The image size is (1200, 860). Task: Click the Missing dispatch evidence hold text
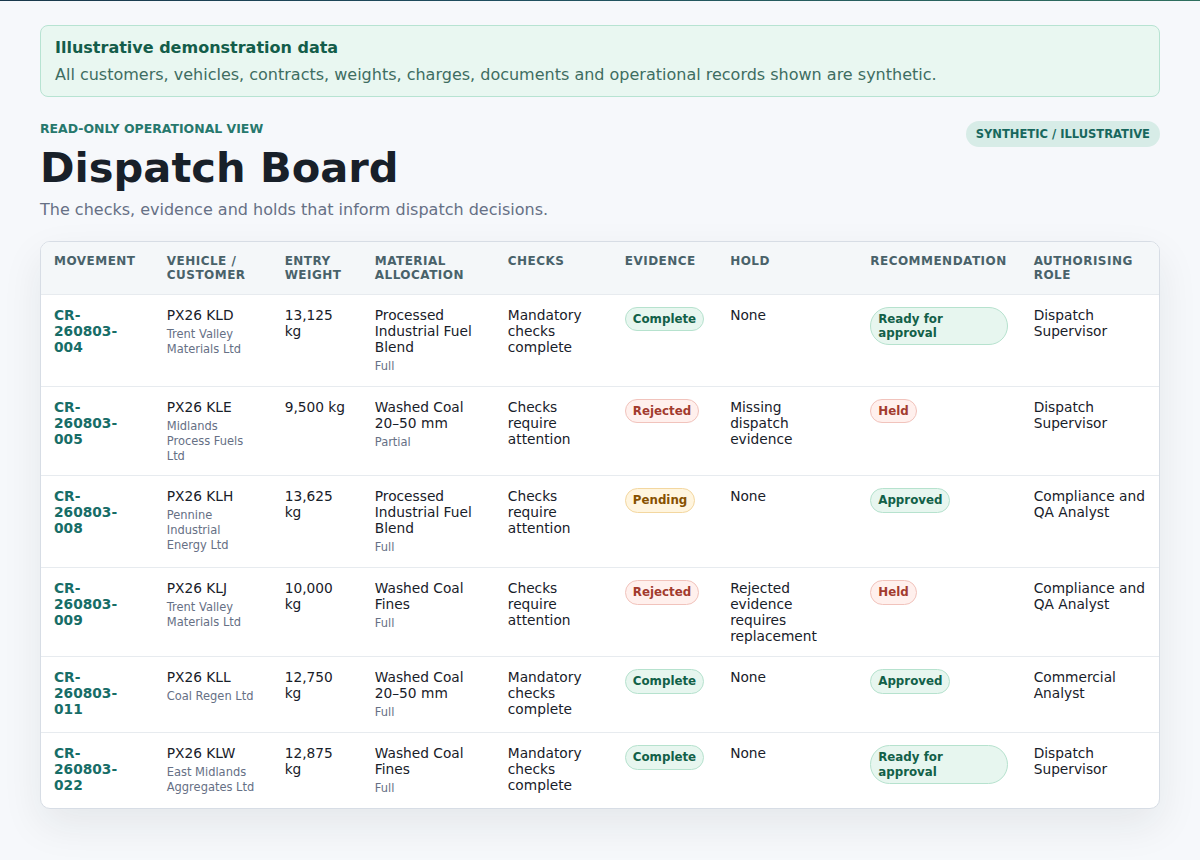(x=761, y=423)
